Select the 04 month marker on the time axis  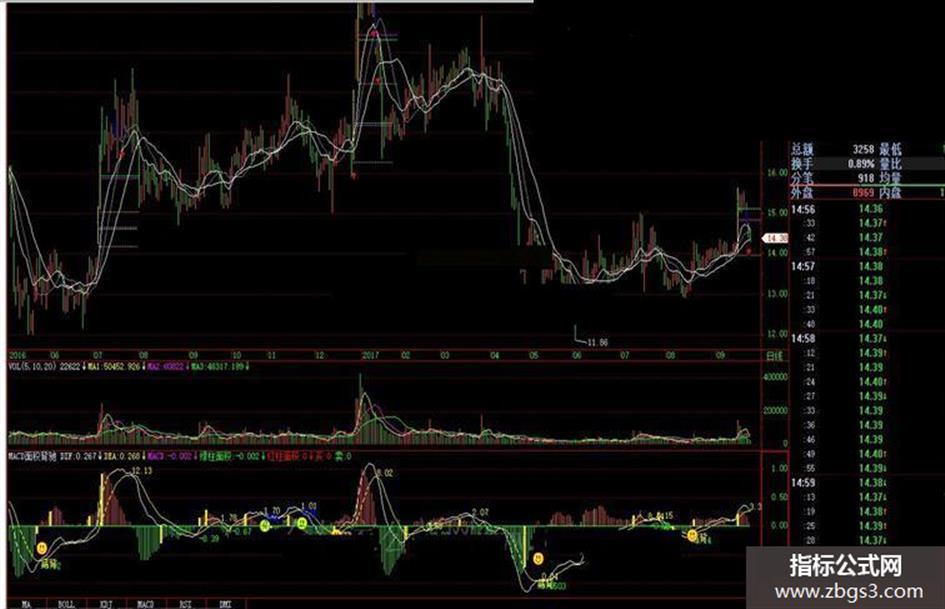coord(495,355)
